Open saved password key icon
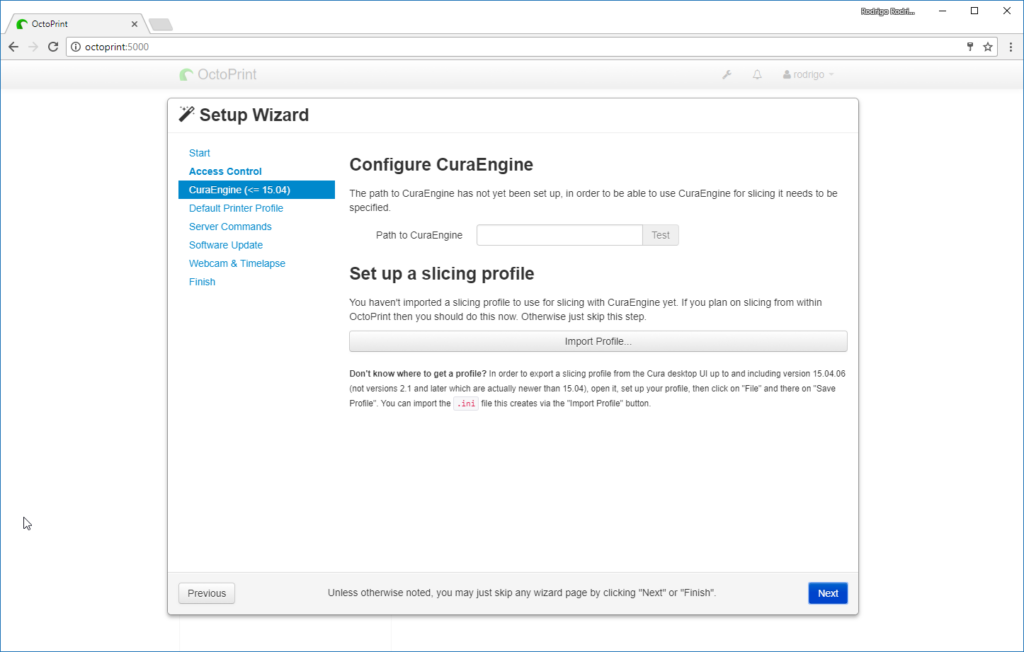The image size is (1024, 652). click(x=970, y=46)
